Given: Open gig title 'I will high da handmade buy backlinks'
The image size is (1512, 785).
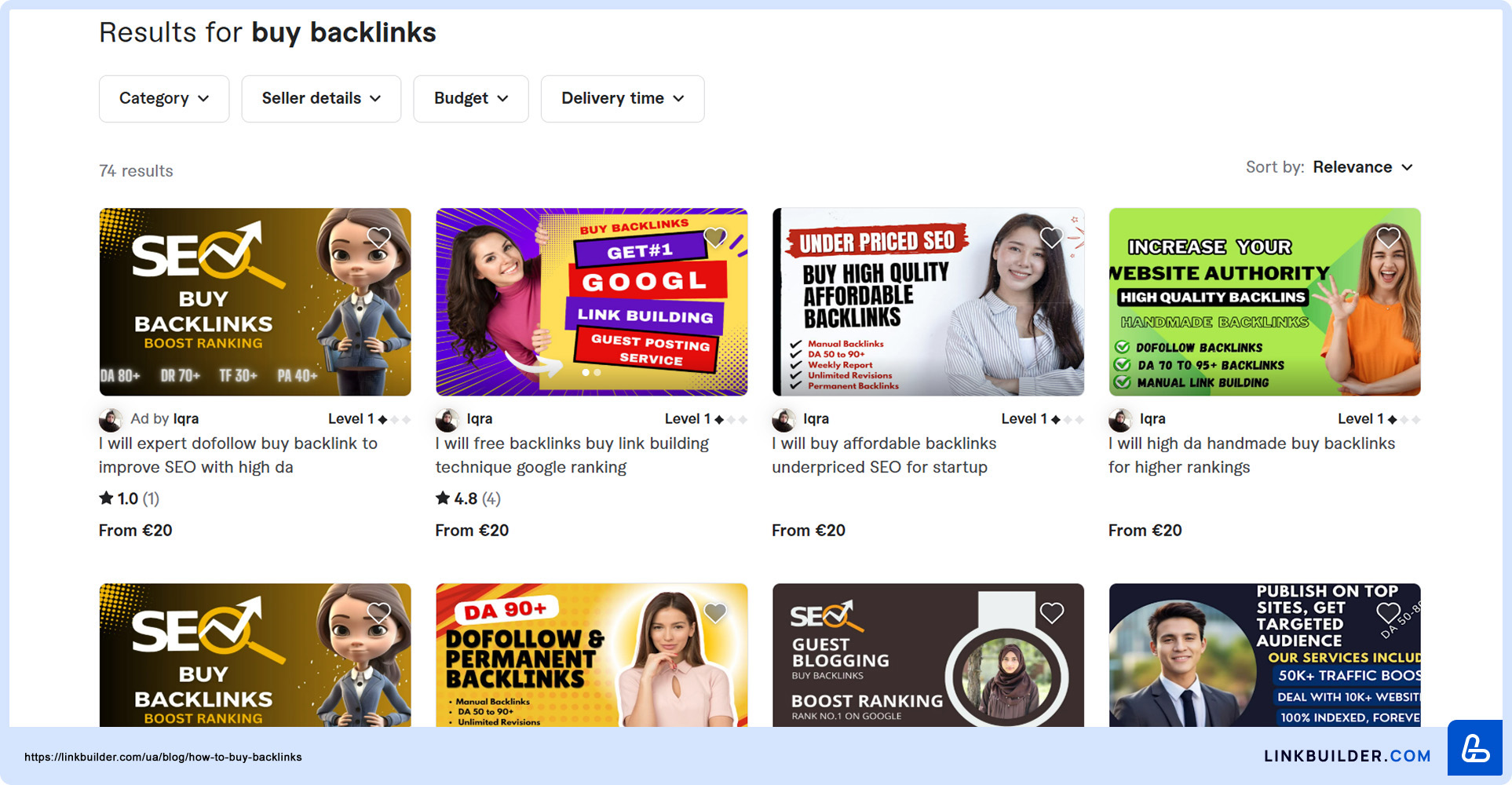Looking at the screenshot, I should point(1251,455).
